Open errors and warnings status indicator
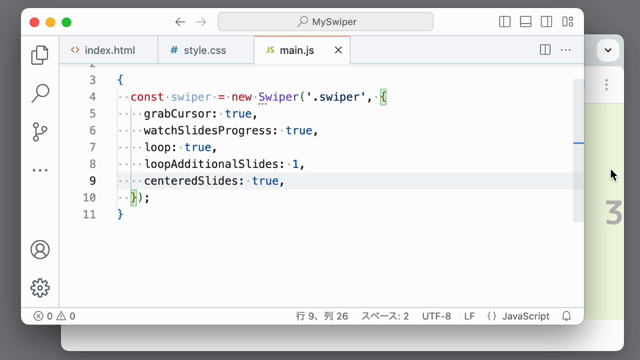Screen dimensions: 640x360 click(x=54, y=316)
